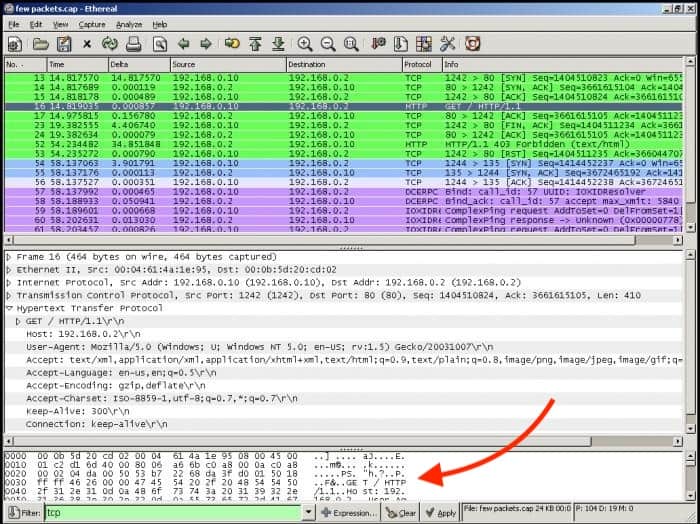Save the capture file with floppy icon
700x524 pixels.
point(64,44)
